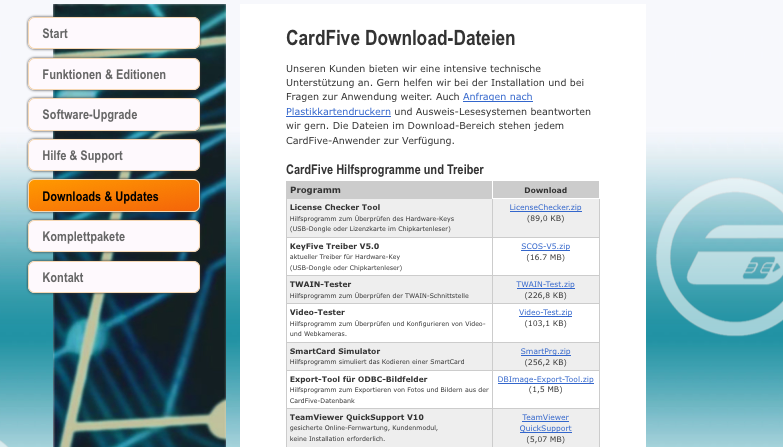The image size is (783, 447).
Task: Download TWAIN-Test.zip file
Action: point(545,284)
